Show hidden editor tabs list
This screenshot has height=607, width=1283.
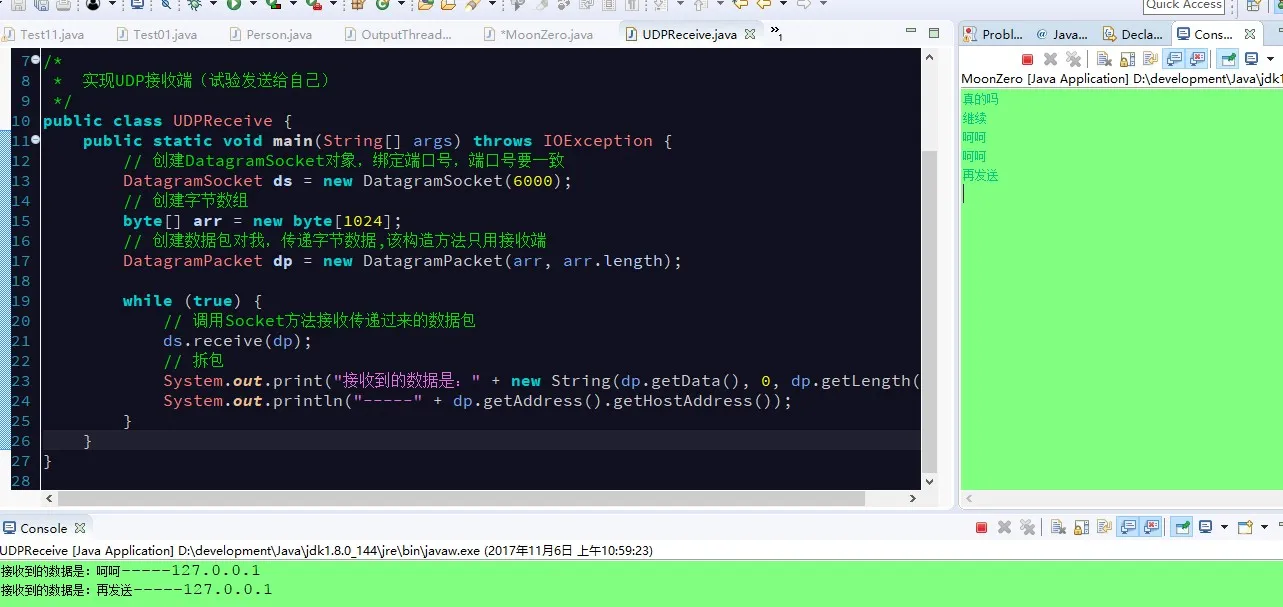coord(774,35)
